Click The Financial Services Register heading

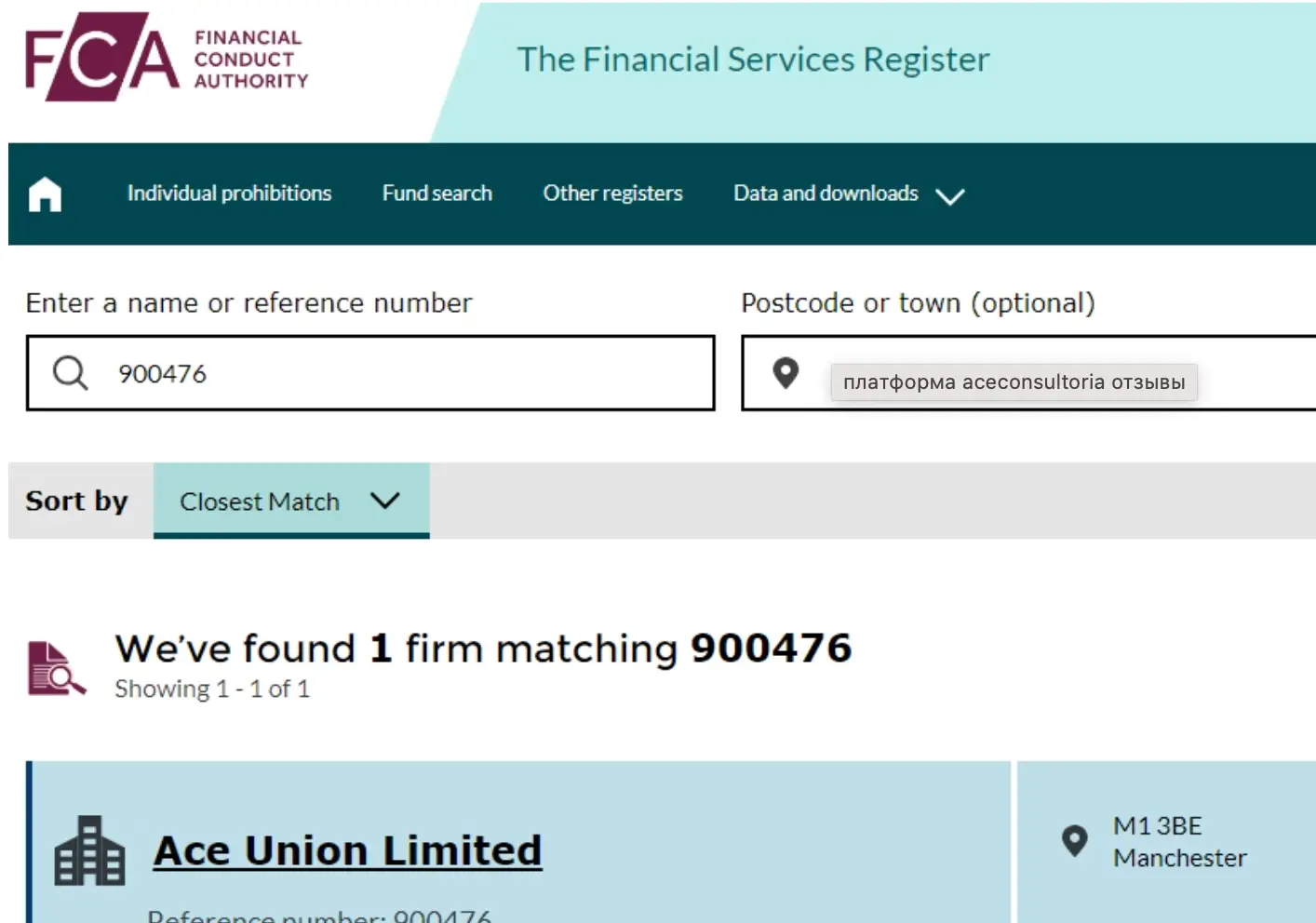click(753, 60)
